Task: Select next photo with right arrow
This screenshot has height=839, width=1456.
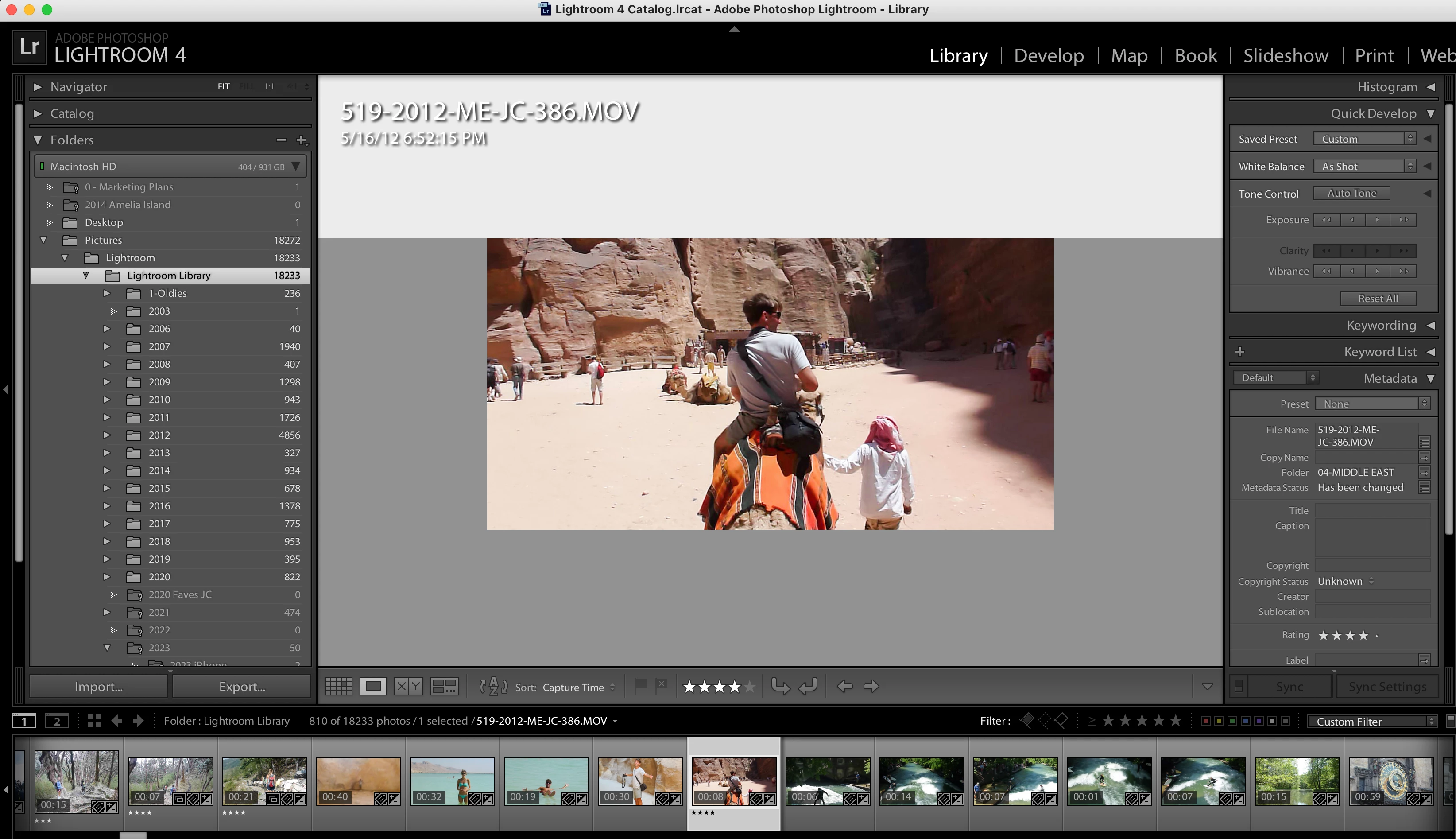Action: point(871,686)
